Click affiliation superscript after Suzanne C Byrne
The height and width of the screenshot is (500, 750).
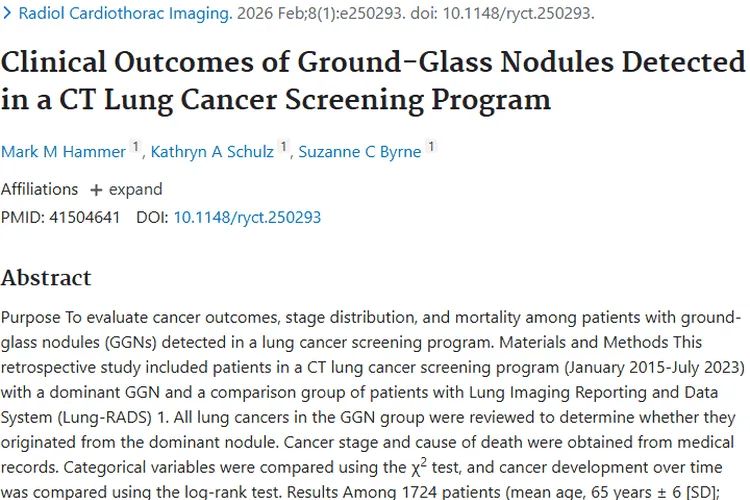pos(431,147)
